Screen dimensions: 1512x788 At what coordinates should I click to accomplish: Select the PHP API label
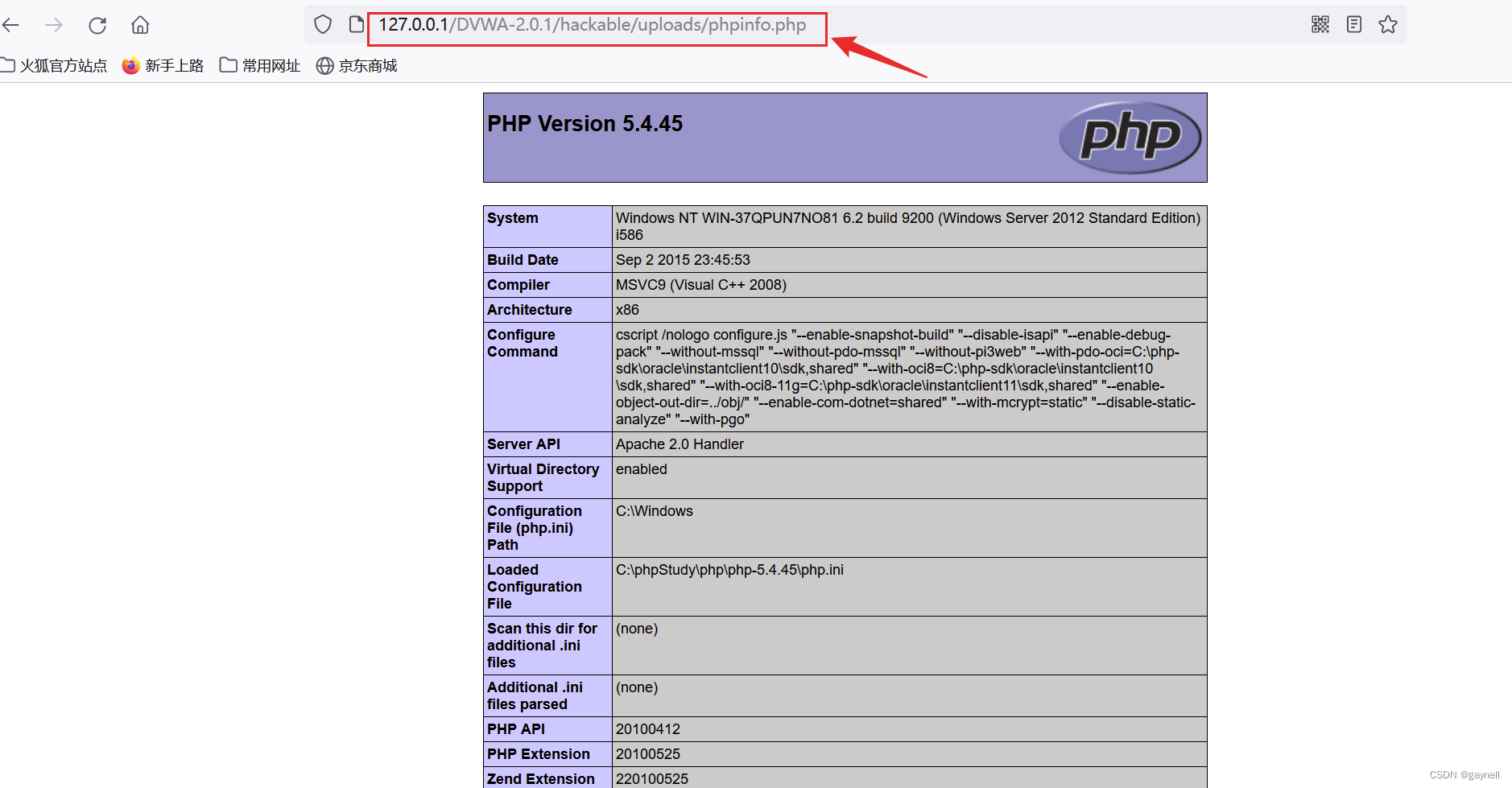[516, 729]
